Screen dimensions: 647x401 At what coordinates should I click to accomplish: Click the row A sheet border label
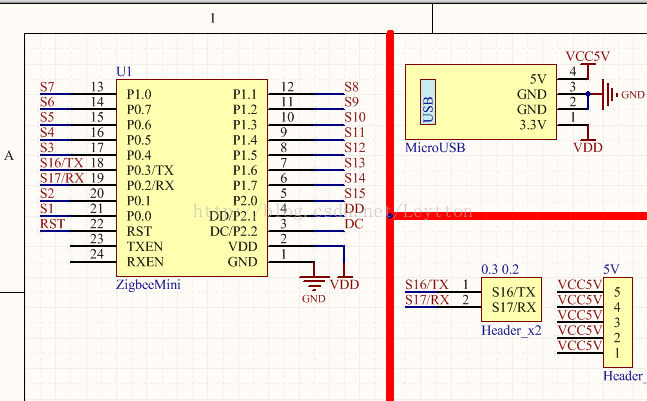(x=10, y=157)
